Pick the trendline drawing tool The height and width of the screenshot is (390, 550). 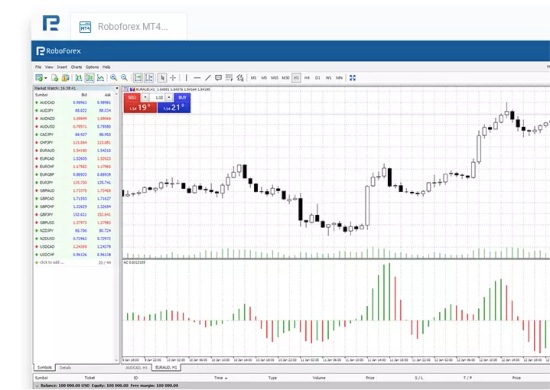point(208,78)
